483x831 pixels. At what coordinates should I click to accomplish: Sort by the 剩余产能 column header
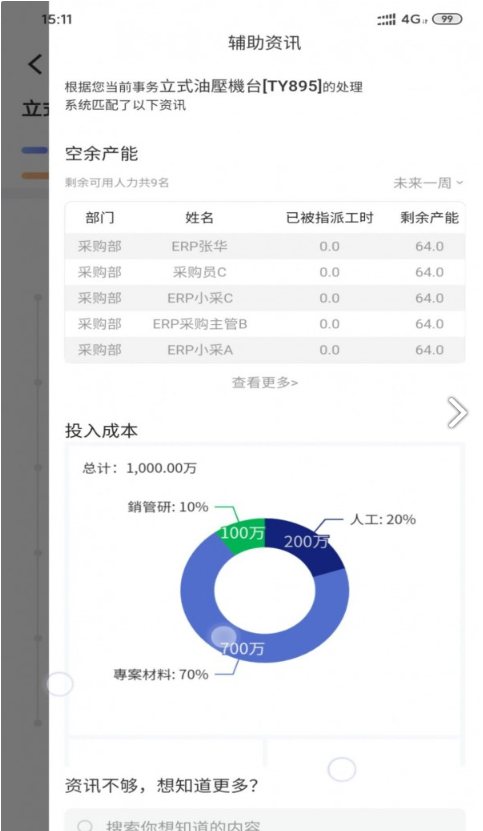click(429, 217)
